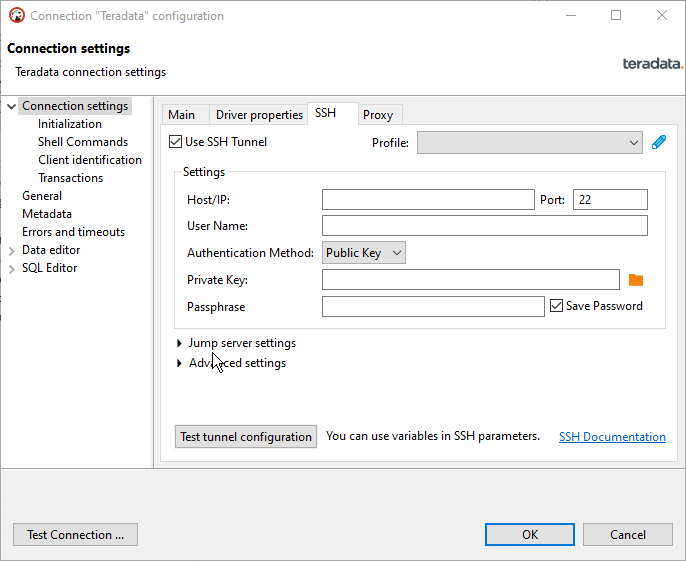Click the teradata logo
The image size is (686, 561).
653,64
